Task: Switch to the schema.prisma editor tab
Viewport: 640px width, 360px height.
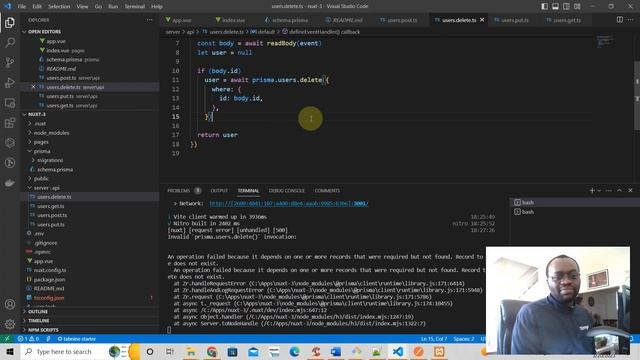Action: (x=290, y=20)
